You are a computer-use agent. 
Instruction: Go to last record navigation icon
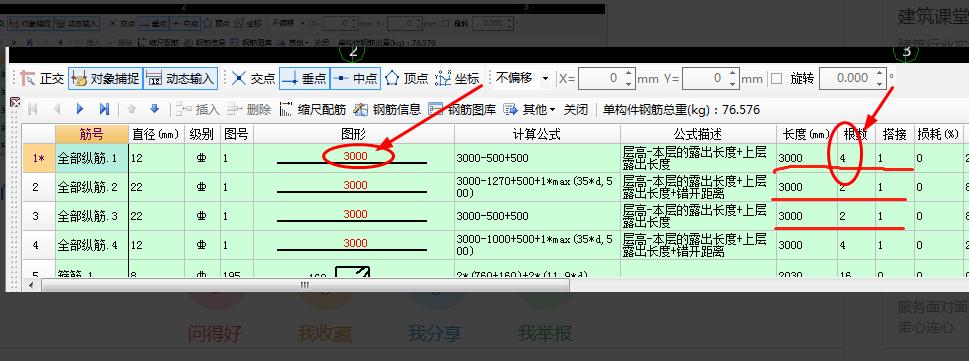tap(104, 109)
